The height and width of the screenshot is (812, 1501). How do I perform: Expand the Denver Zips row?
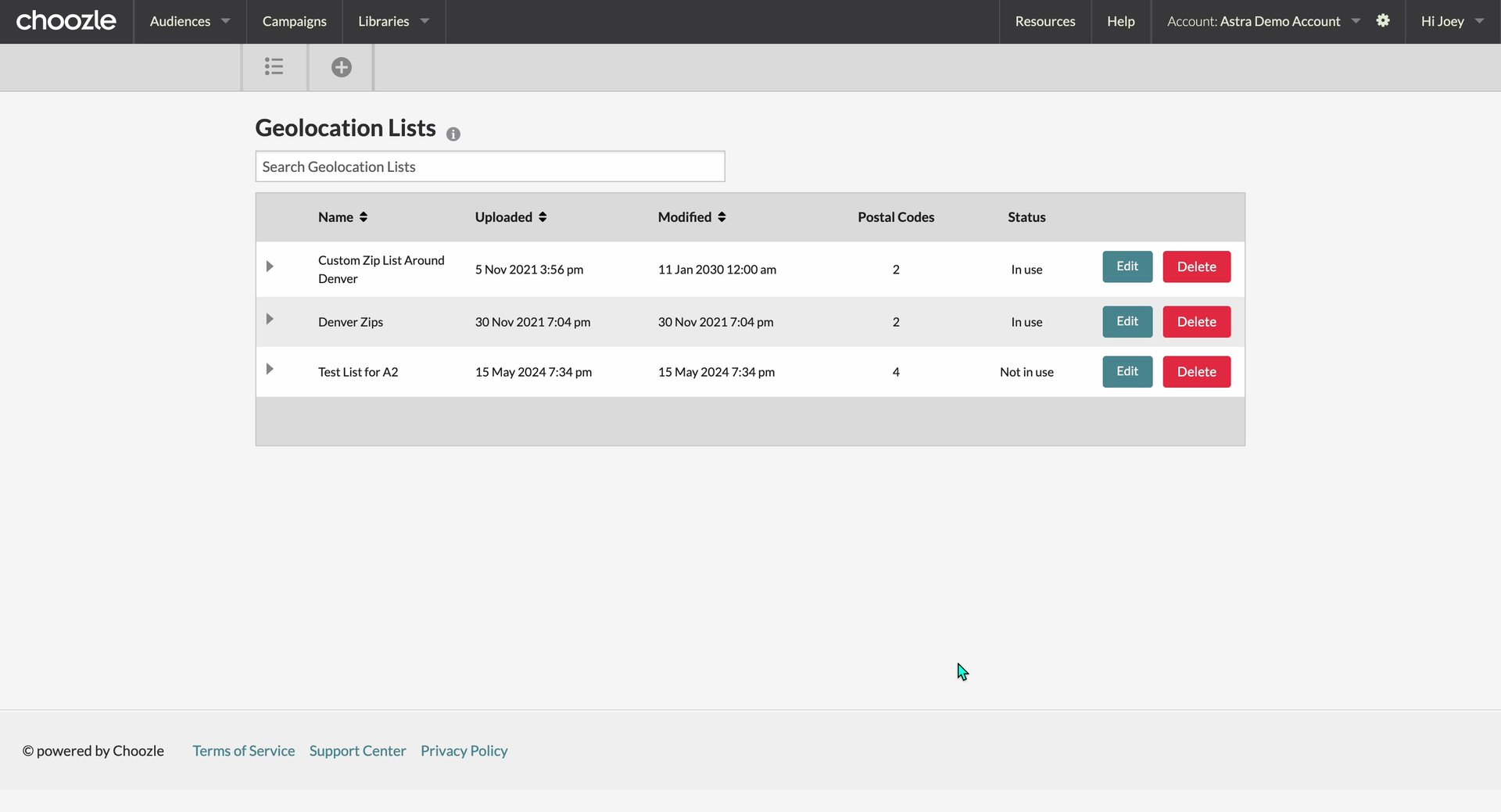click(270, 319)
